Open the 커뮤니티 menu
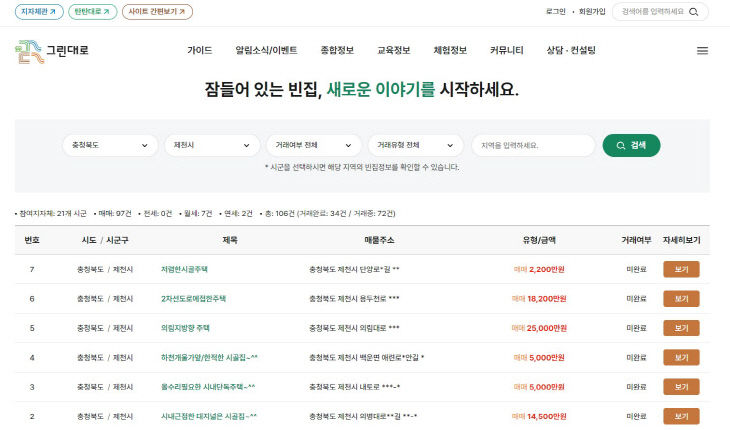Screen dimensions: 730x430 [x=507, y=50]
